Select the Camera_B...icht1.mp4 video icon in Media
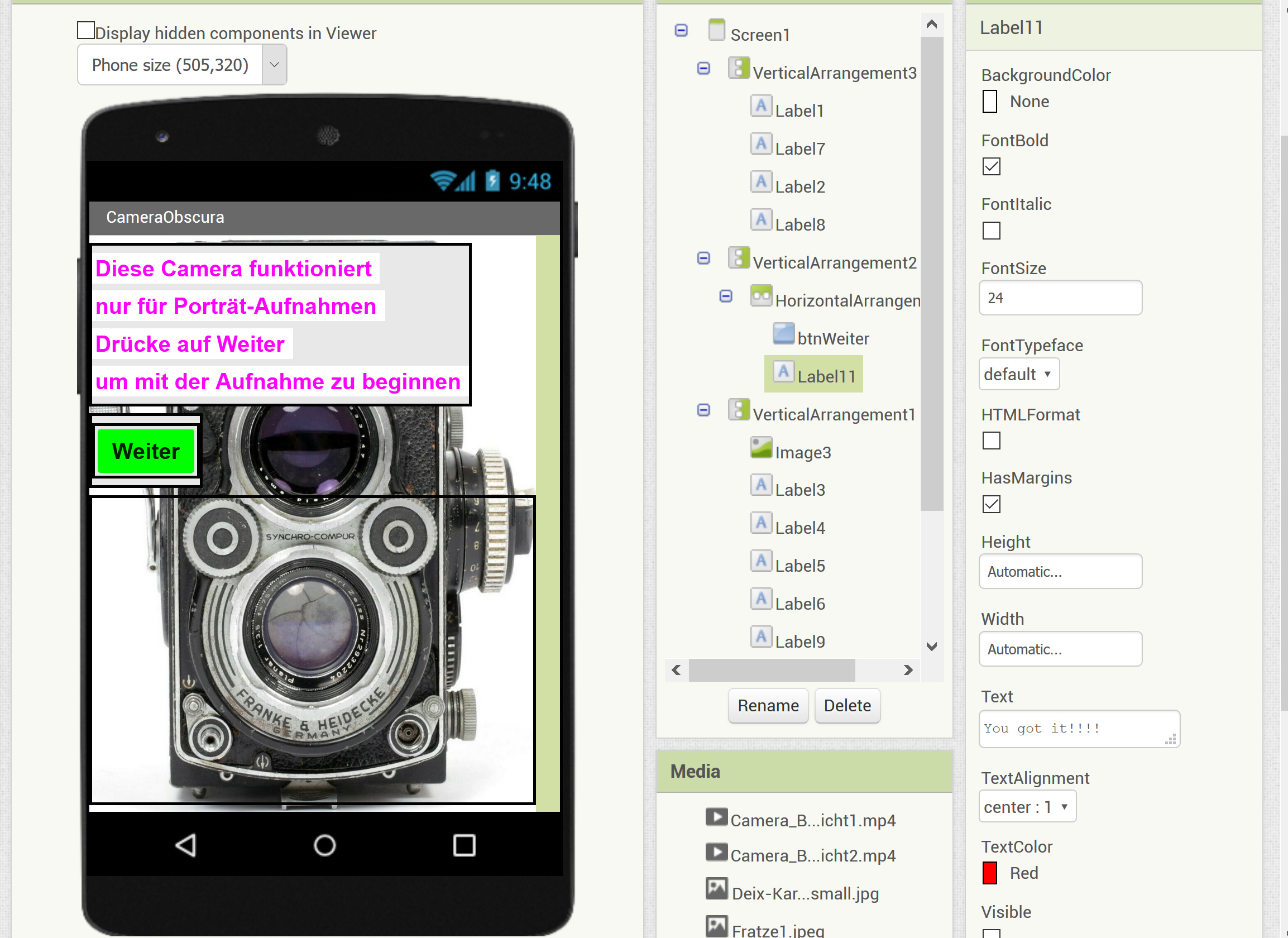This screenshot has height=938, width=1288. tap(717, 817)
